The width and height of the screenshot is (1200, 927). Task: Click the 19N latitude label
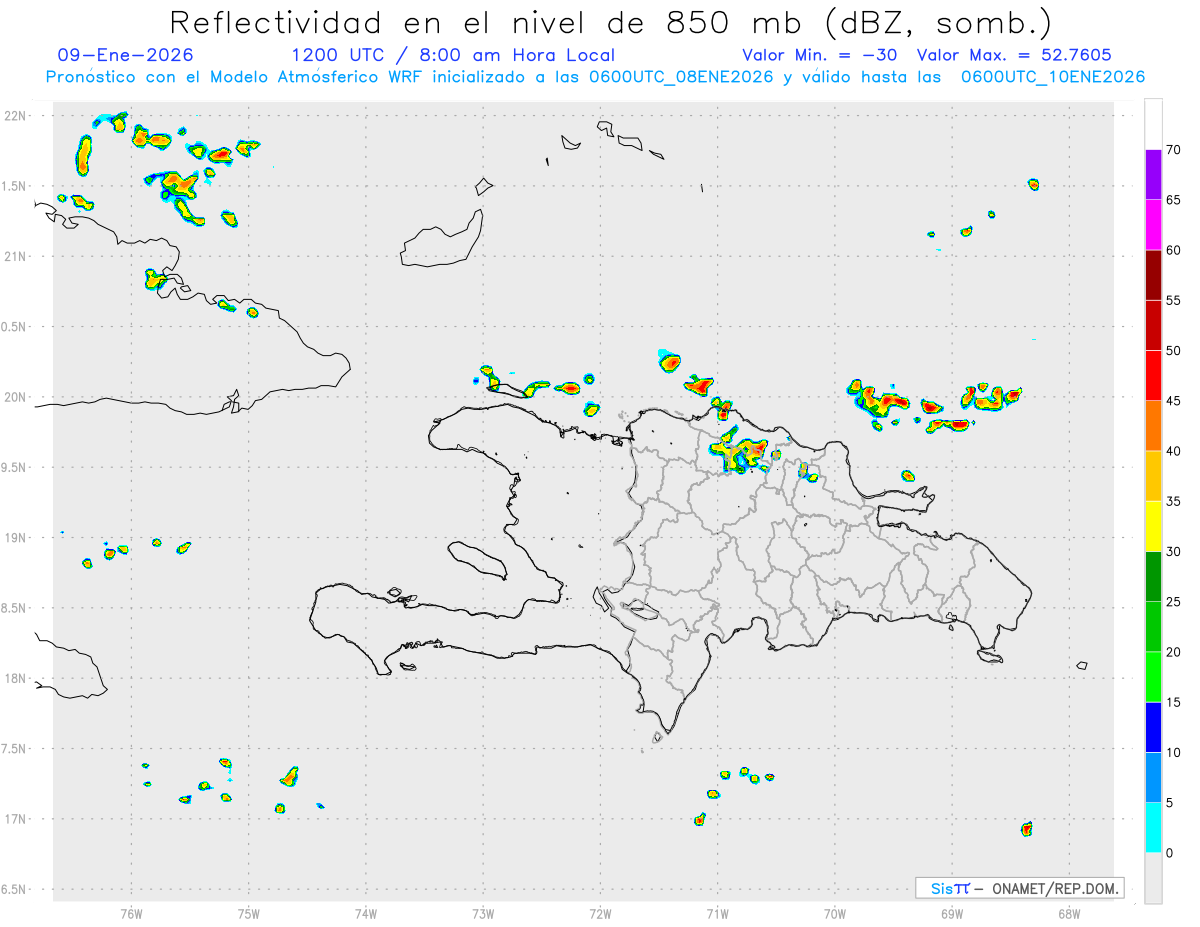pos(17,538)
